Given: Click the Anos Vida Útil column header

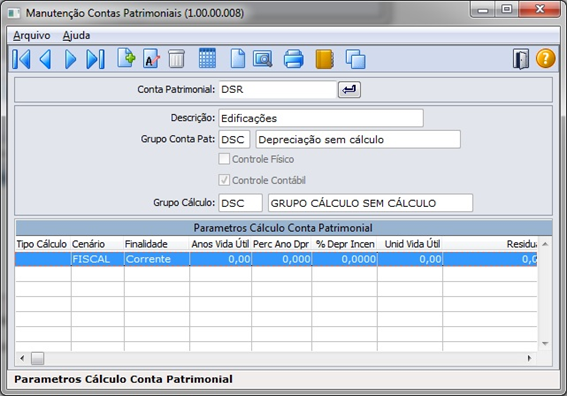Looking at the screenshot, I should click(221, 244).
